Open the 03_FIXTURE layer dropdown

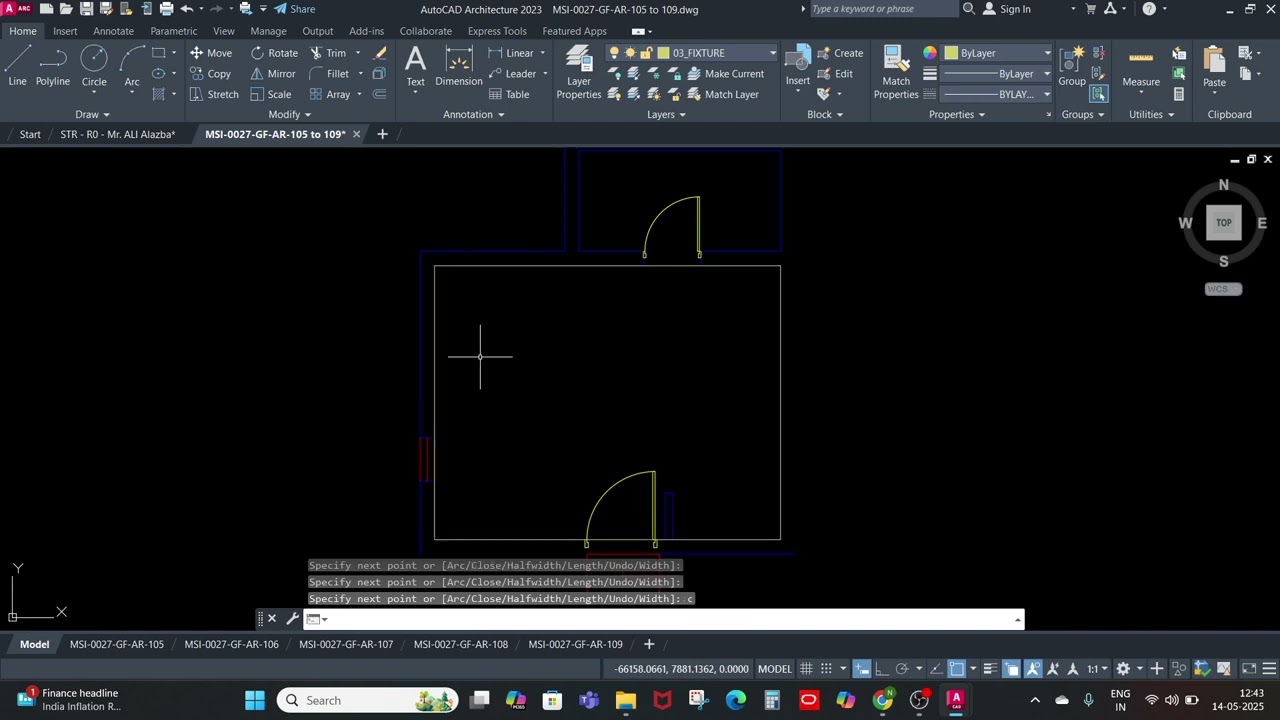pos(772,53)
